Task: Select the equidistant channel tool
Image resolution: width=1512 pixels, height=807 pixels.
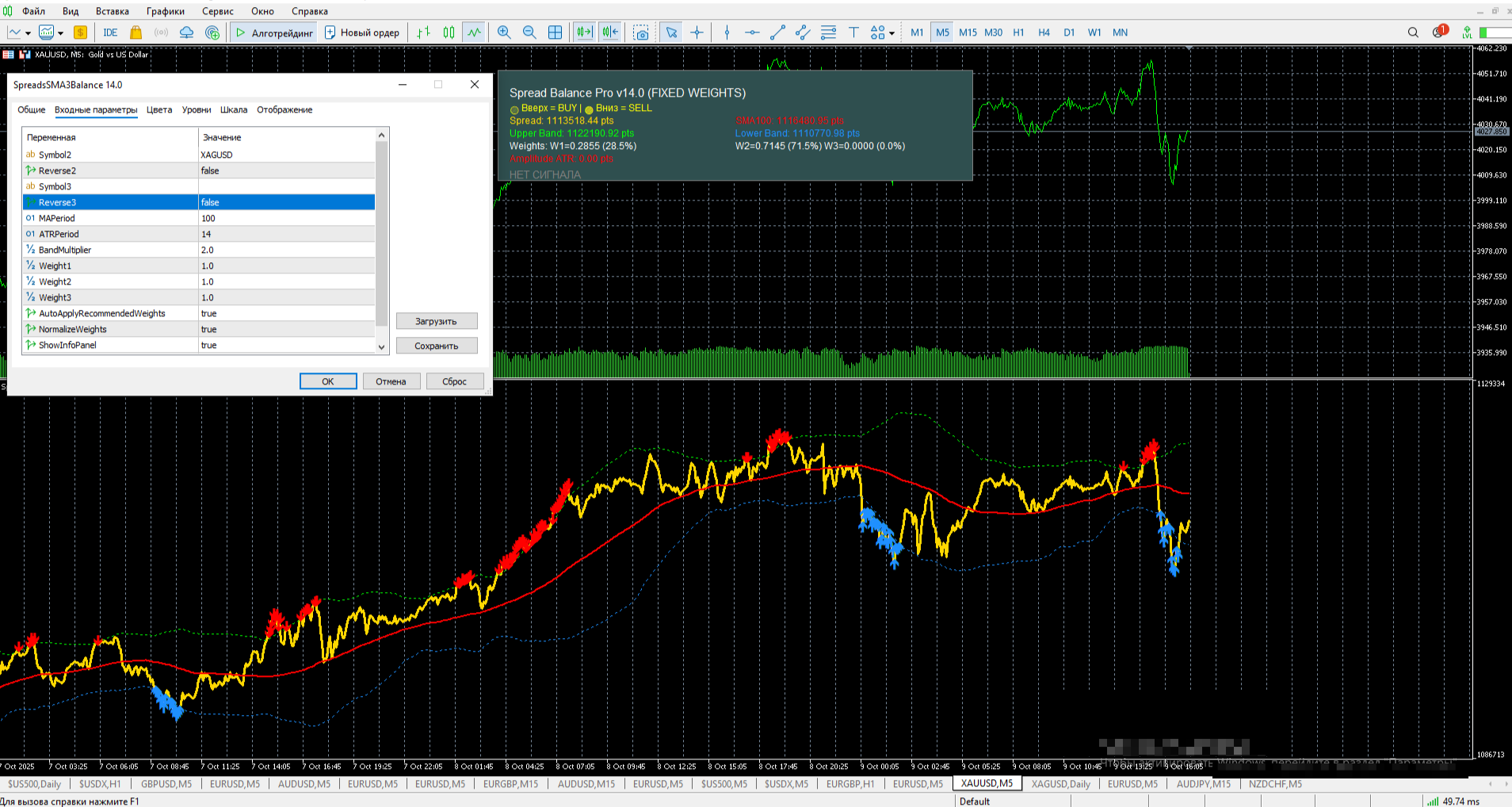Action: 803,33
